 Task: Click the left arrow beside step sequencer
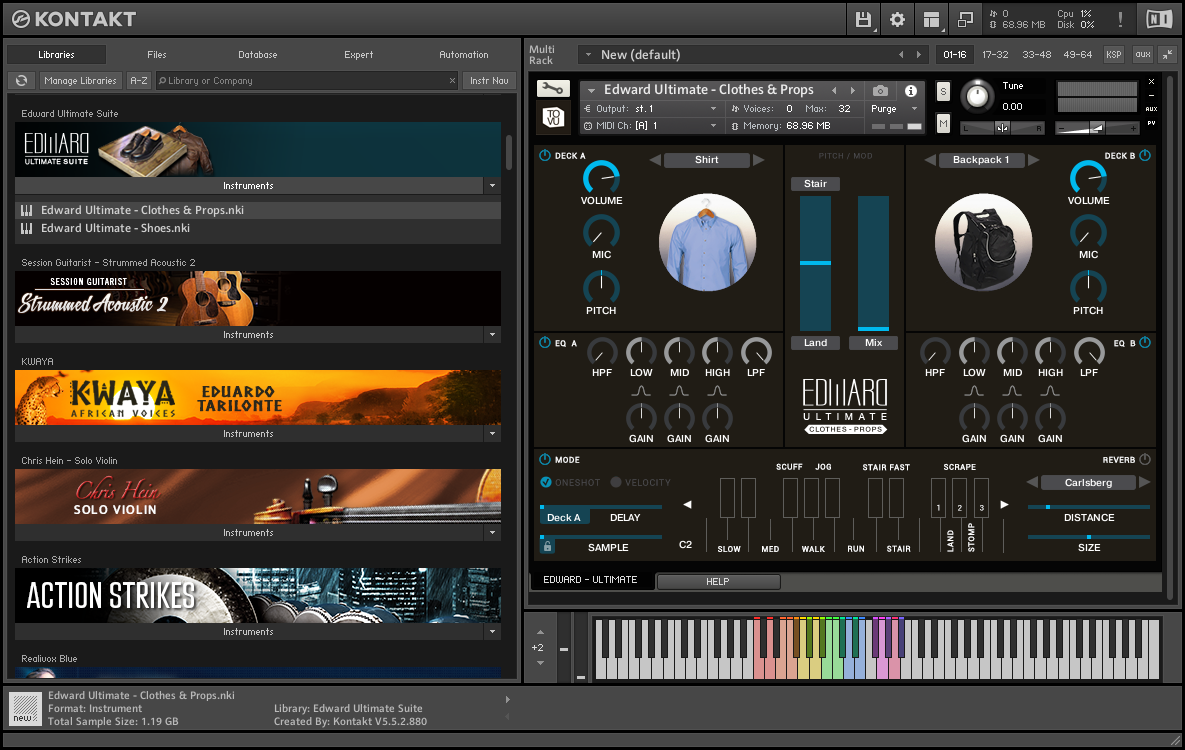pyautogui.click(x=687, y=504)
